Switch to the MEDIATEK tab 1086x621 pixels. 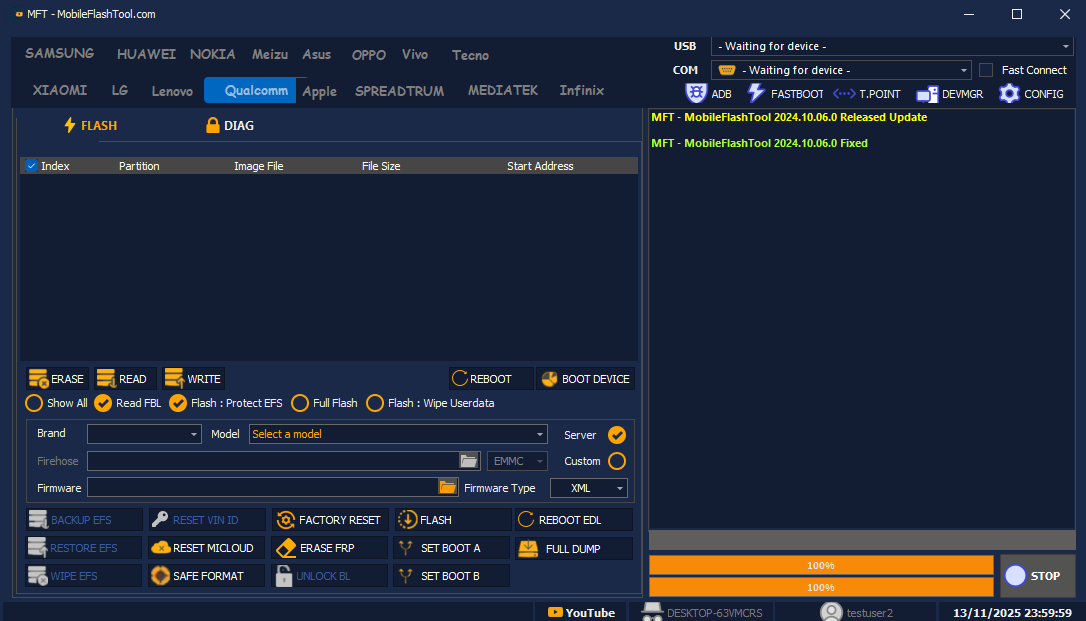(503, 91)
